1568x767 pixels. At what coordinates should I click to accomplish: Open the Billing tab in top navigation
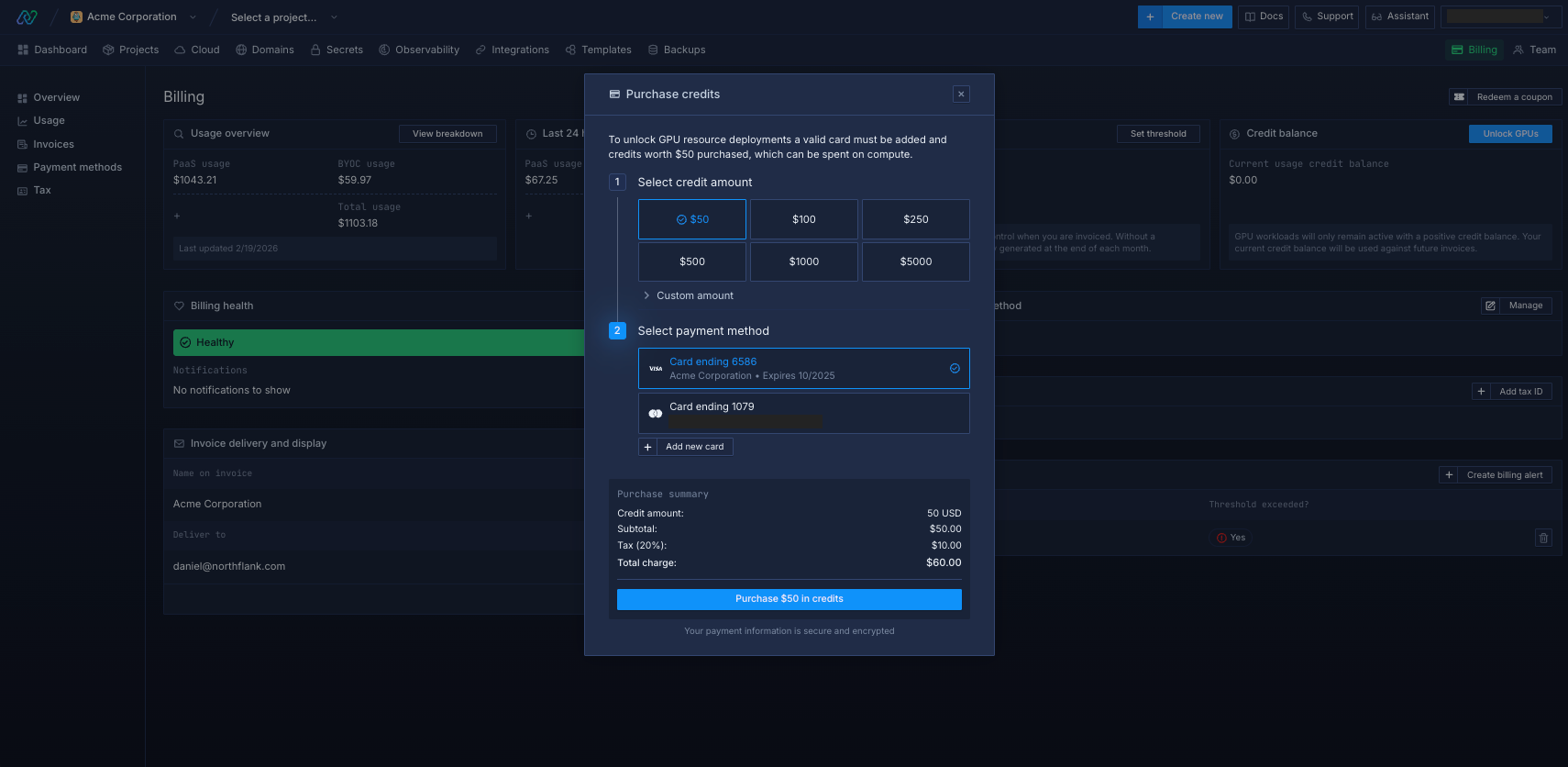click(x=1474, y=50)
